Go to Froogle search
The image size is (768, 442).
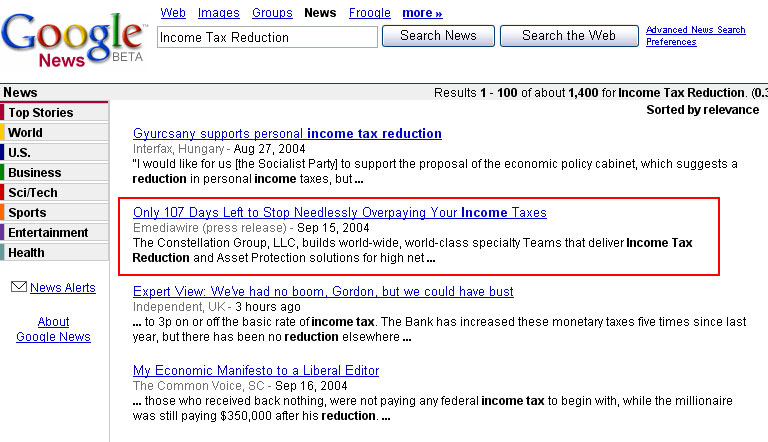coord(370,13)
